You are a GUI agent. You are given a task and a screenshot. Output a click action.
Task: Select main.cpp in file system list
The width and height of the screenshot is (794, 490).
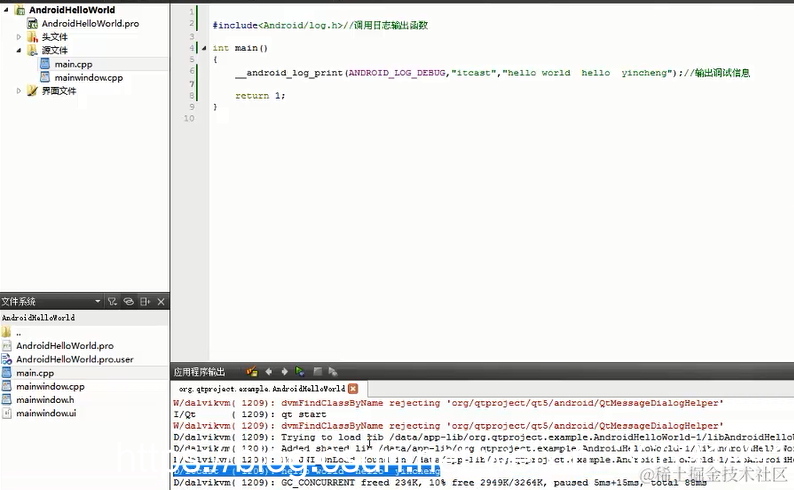[35, 373]
